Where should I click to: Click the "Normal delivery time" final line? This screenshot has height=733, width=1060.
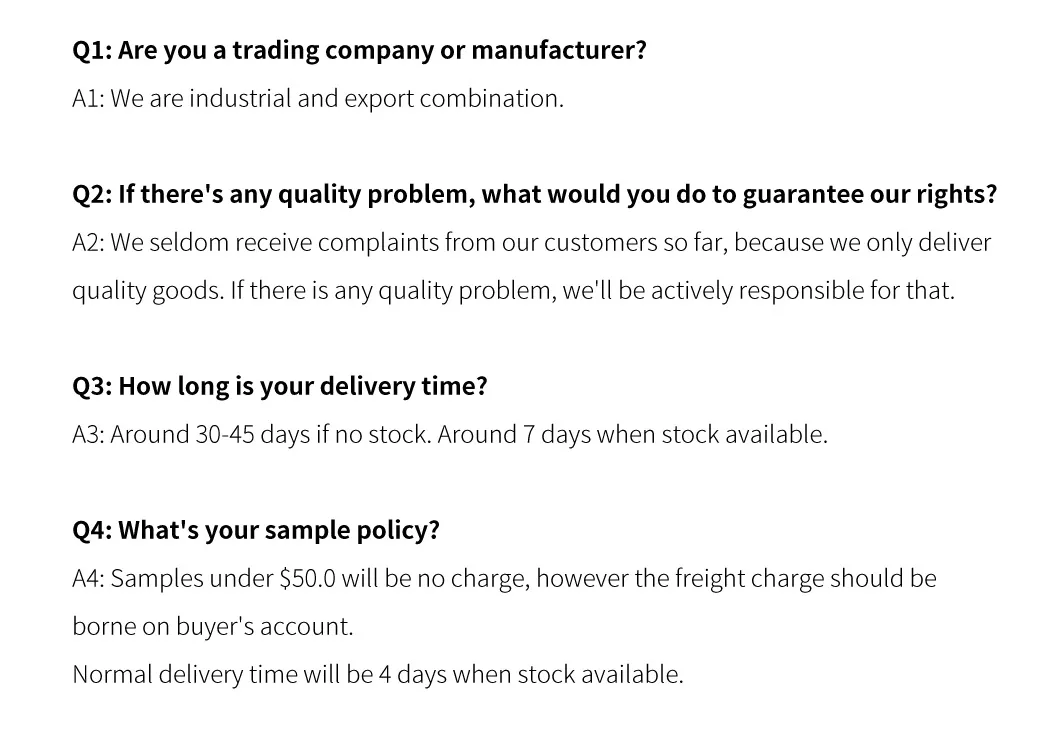click(x=378, y=675)
